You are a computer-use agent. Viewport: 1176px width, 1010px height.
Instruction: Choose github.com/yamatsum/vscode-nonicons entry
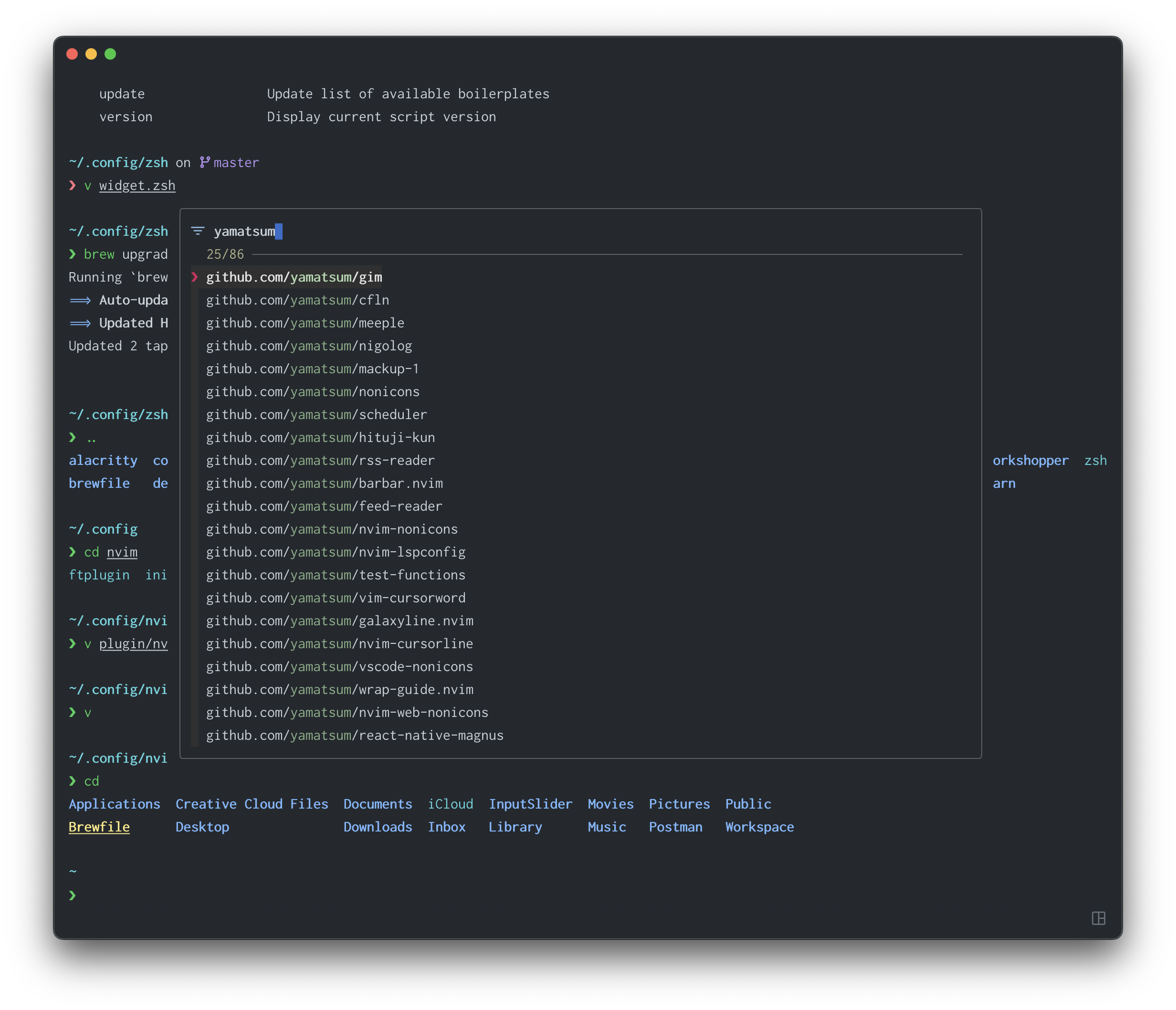point(339,666)
